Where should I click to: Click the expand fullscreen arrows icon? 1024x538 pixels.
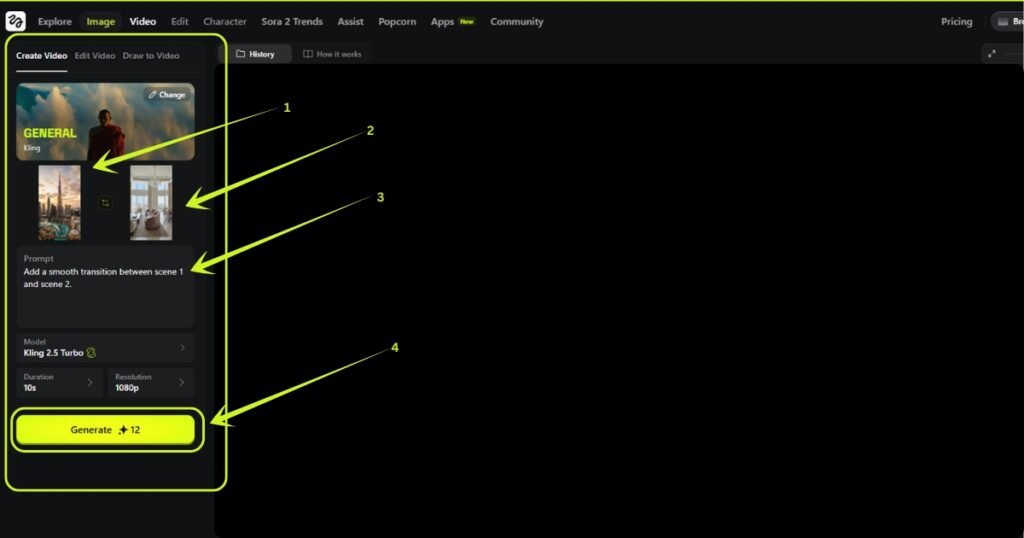click(x=991, y=54)
